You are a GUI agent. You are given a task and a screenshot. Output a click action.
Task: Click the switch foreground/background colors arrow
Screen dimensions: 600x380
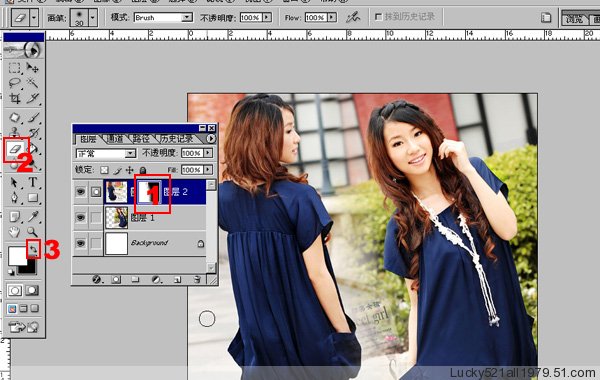[x=33, y=249]
